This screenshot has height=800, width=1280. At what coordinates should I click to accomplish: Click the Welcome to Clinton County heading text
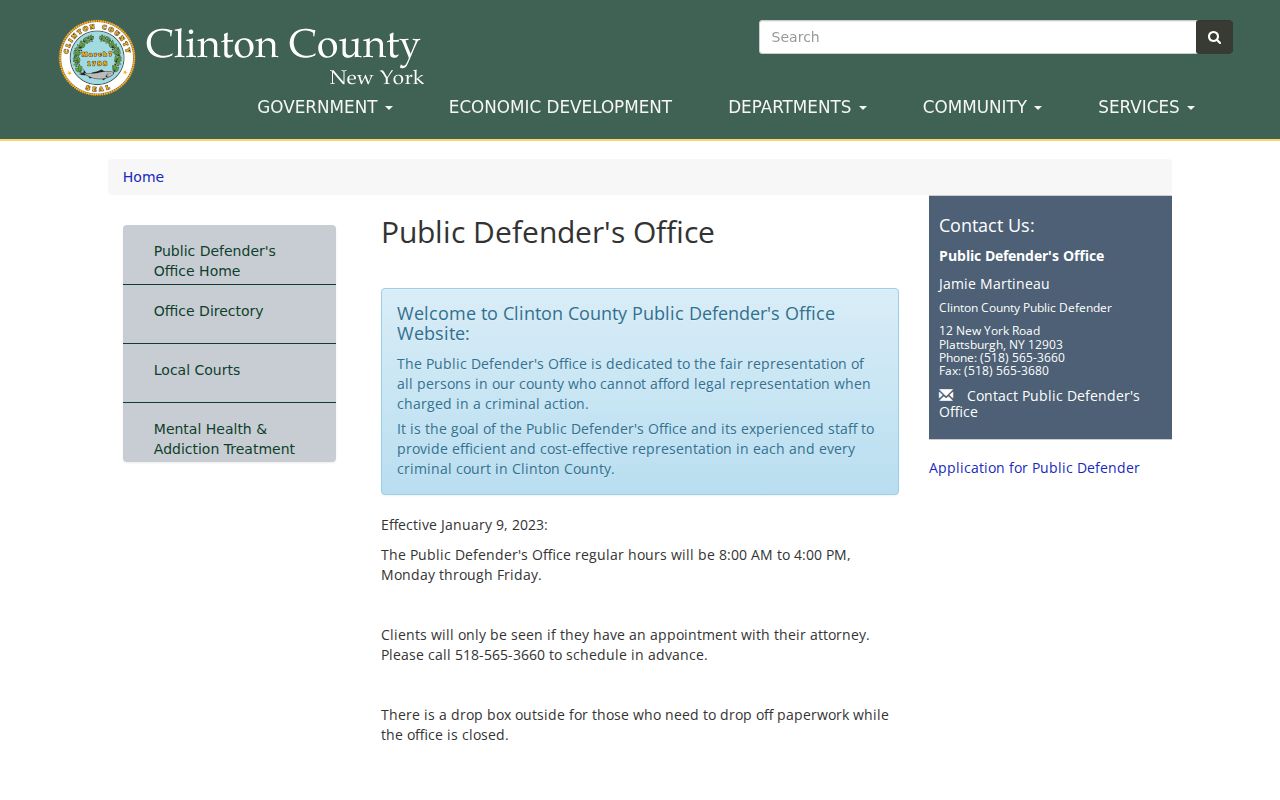[x=616, y=323]
